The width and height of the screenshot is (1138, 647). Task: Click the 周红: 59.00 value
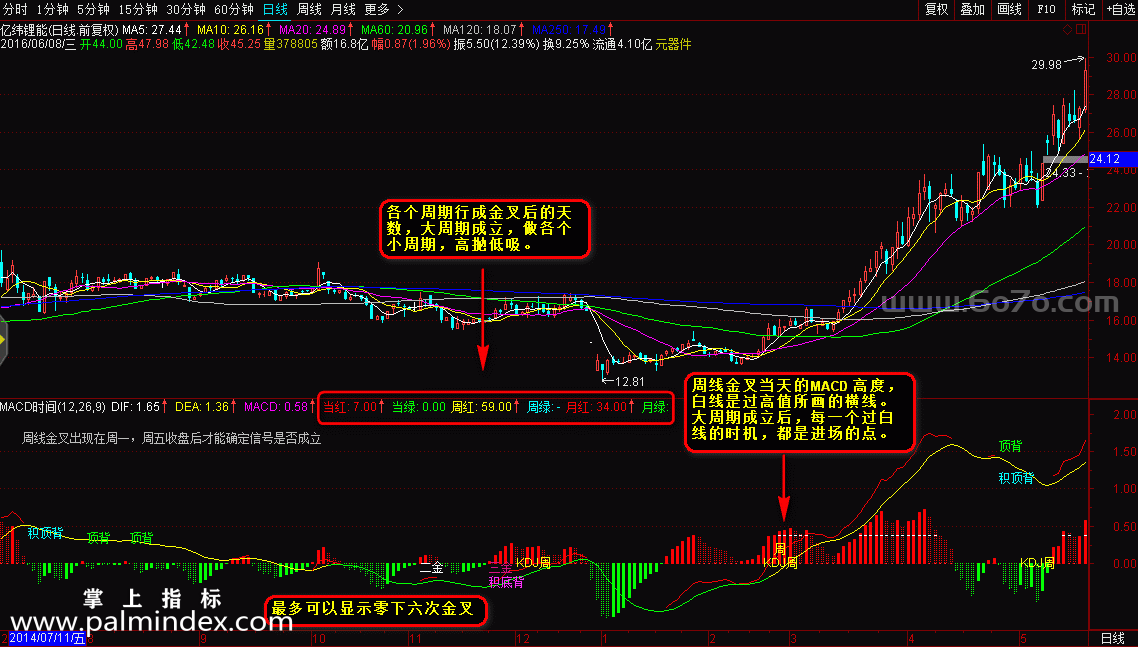pos(482,407)
